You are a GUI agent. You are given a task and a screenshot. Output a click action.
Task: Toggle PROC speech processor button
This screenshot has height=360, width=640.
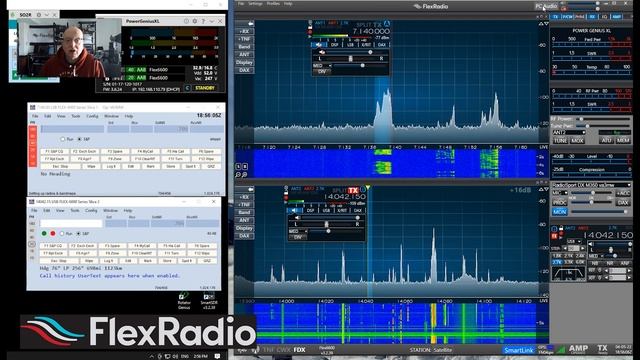560,202
